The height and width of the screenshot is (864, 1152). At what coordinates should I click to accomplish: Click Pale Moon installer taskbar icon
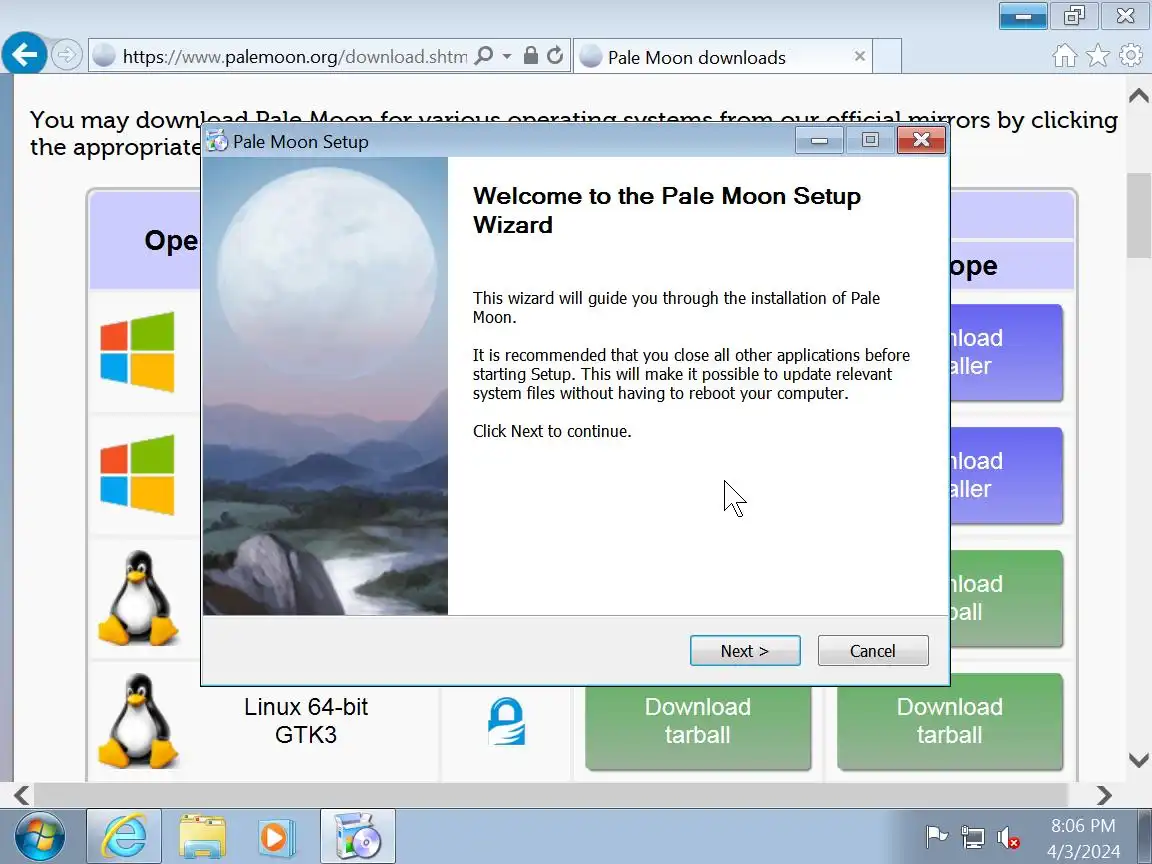[358, 836]
